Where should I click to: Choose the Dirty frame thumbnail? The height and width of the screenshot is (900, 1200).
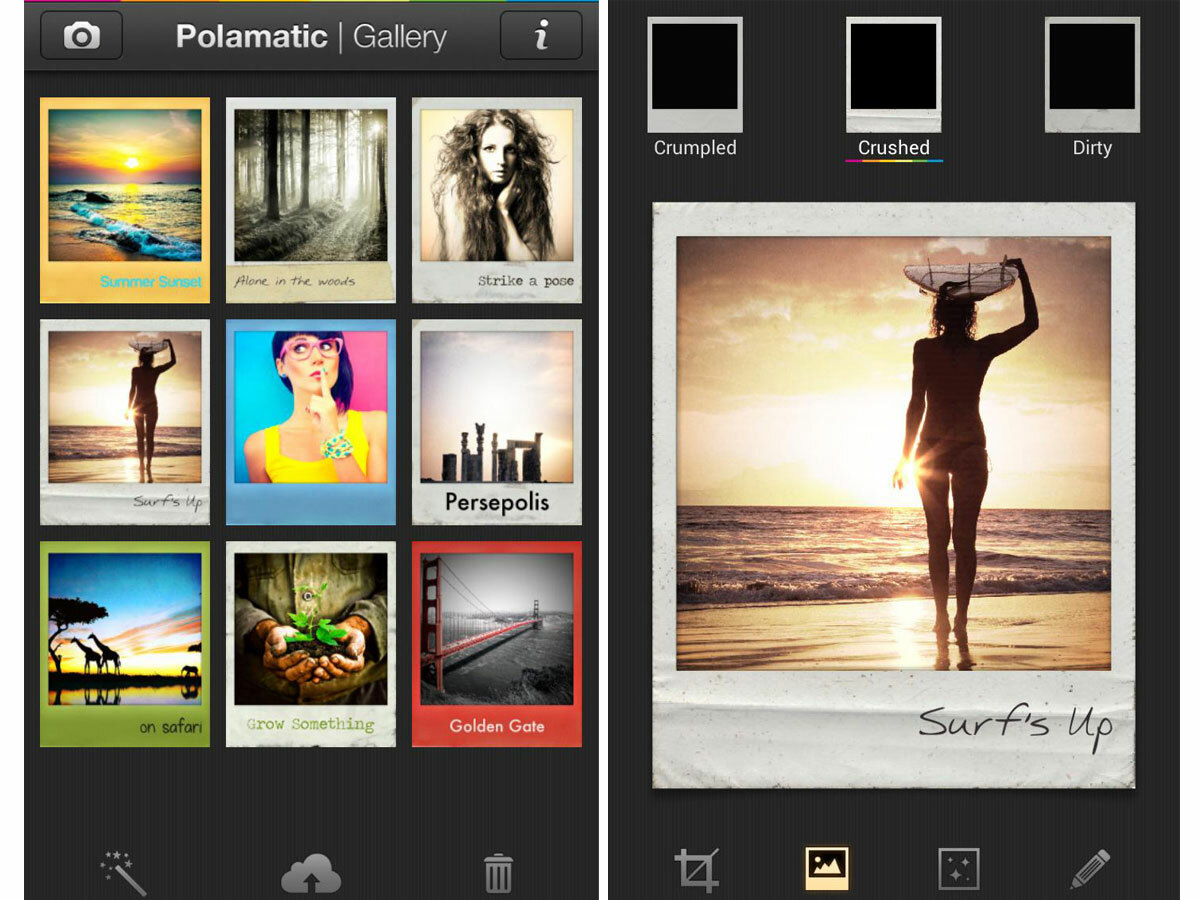(x=1092, y=74)
